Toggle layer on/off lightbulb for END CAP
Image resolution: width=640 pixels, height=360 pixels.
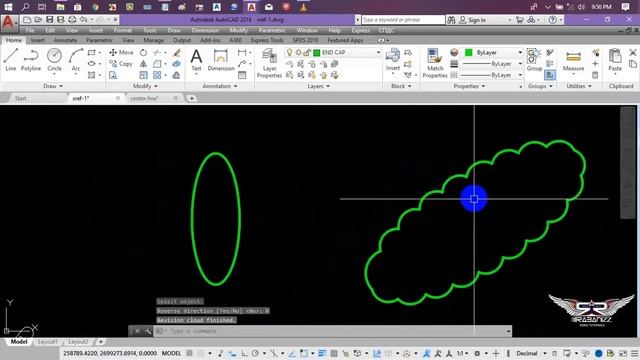(289, 52)
